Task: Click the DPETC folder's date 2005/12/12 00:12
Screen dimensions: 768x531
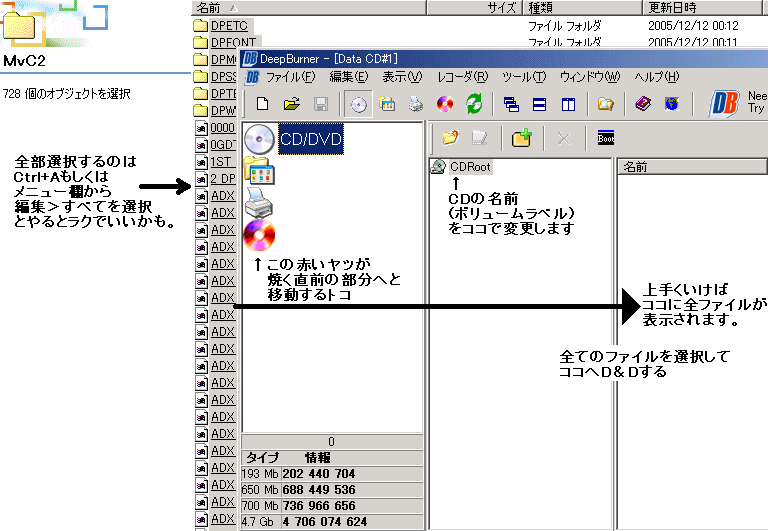Action: coord(693,25)
